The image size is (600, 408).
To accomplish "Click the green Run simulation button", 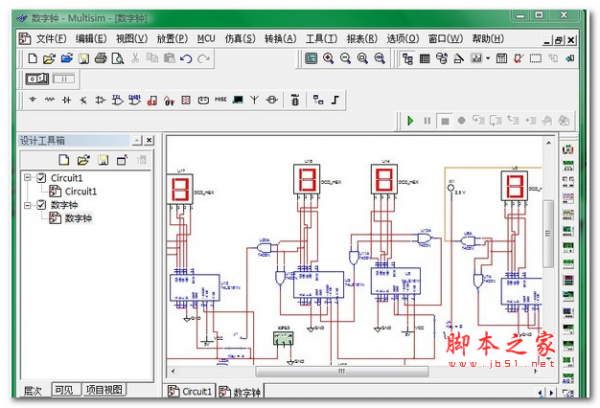I will [x=410, y=121].
